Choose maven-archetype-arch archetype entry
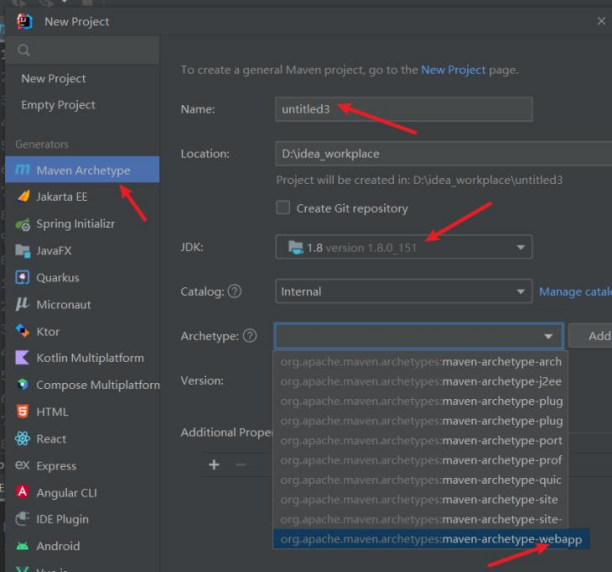The height and width of the screenshot is (572, 612). point(421,362)
